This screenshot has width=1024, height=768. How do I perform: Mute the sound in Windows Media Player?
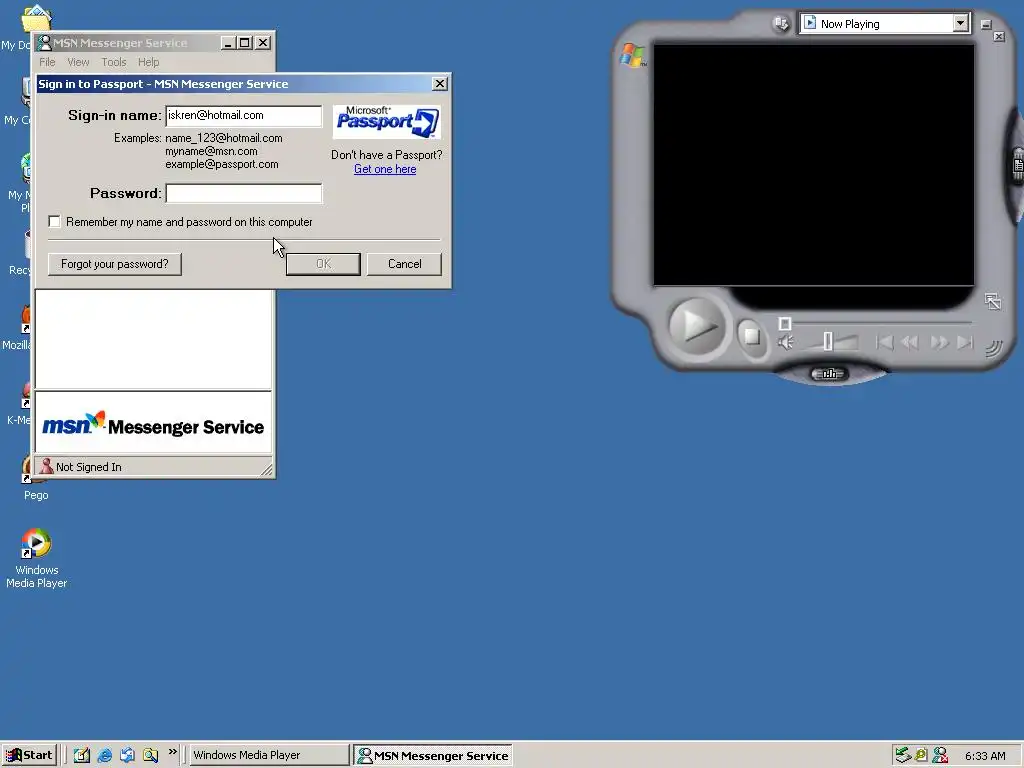(x=786, y=342)
